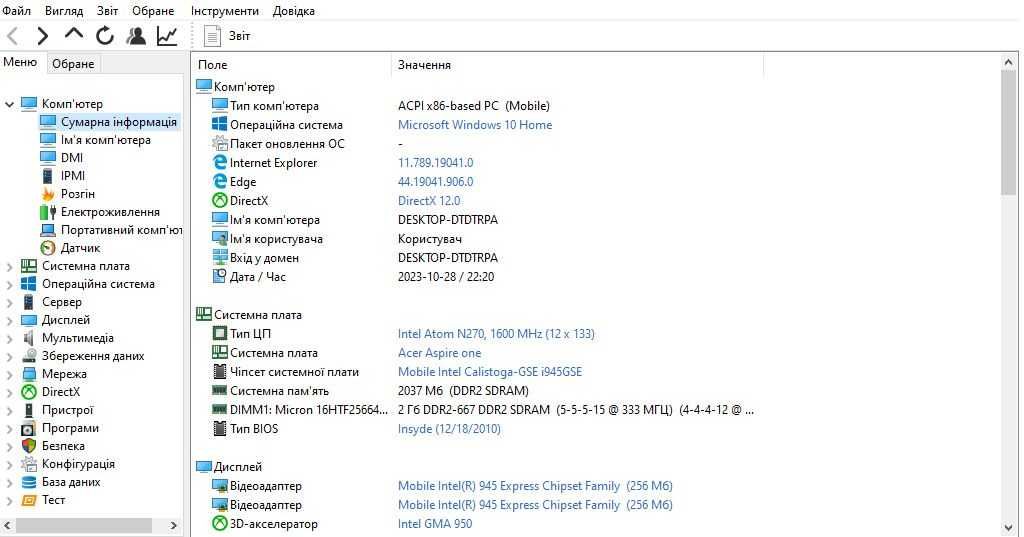
Task: Click the Сервер icon in the tree
Action: [x=29, y=302]
